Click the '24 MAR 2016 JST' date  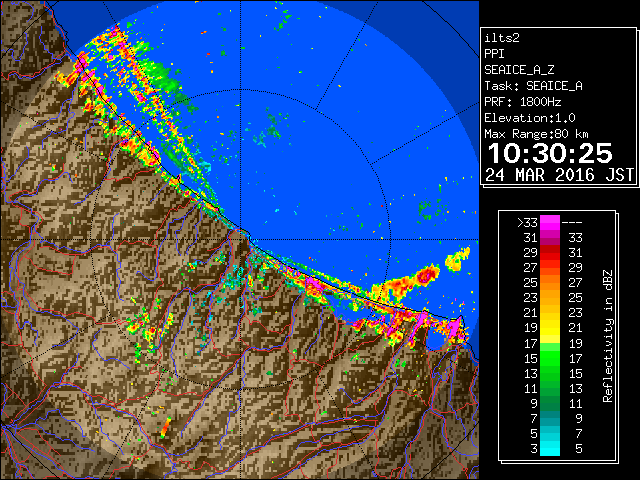tap(559, 175)
